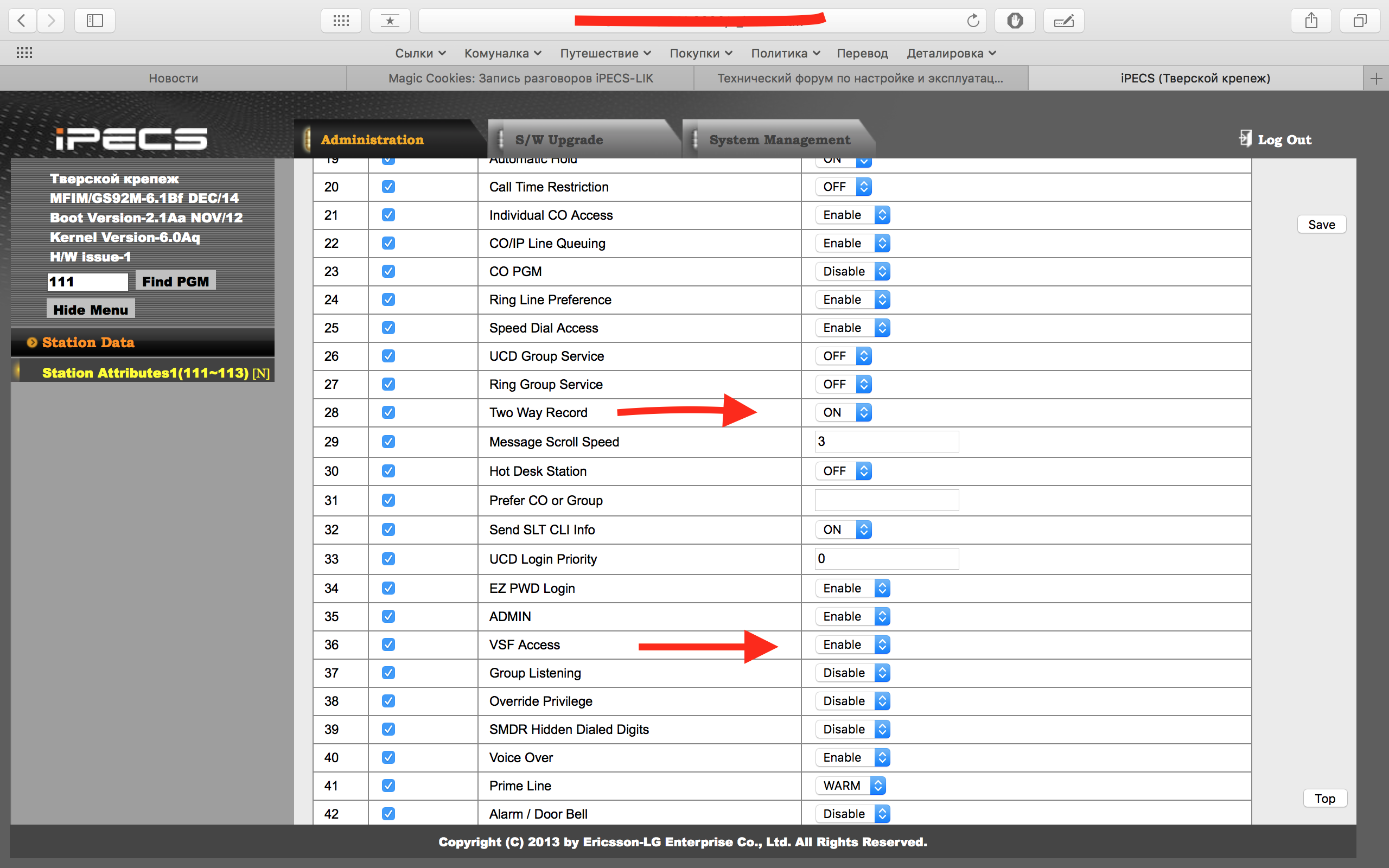Uncheck the Two Way Record checkbox
This screenshot has height=868, width=1389.
coord(388,412)
